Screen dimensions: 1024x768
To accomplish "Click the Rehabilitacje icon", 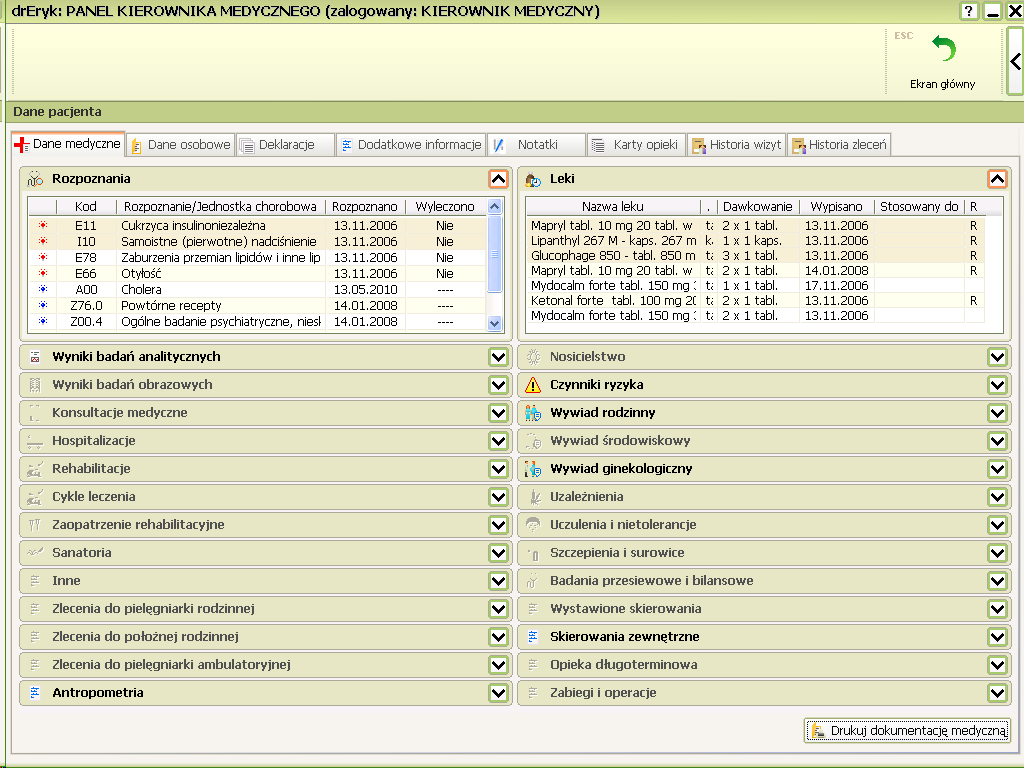I will point(35,469).
